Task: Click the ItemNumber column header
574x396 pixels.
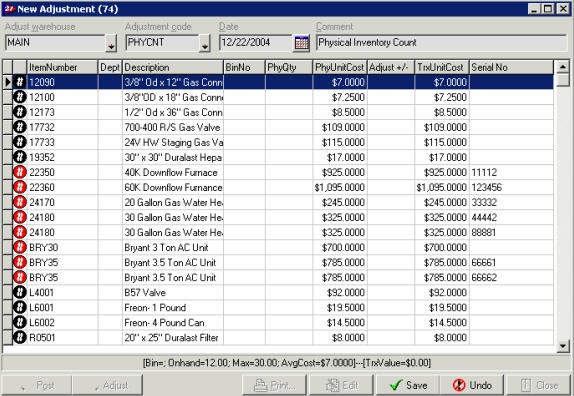Action: point(62,67)
